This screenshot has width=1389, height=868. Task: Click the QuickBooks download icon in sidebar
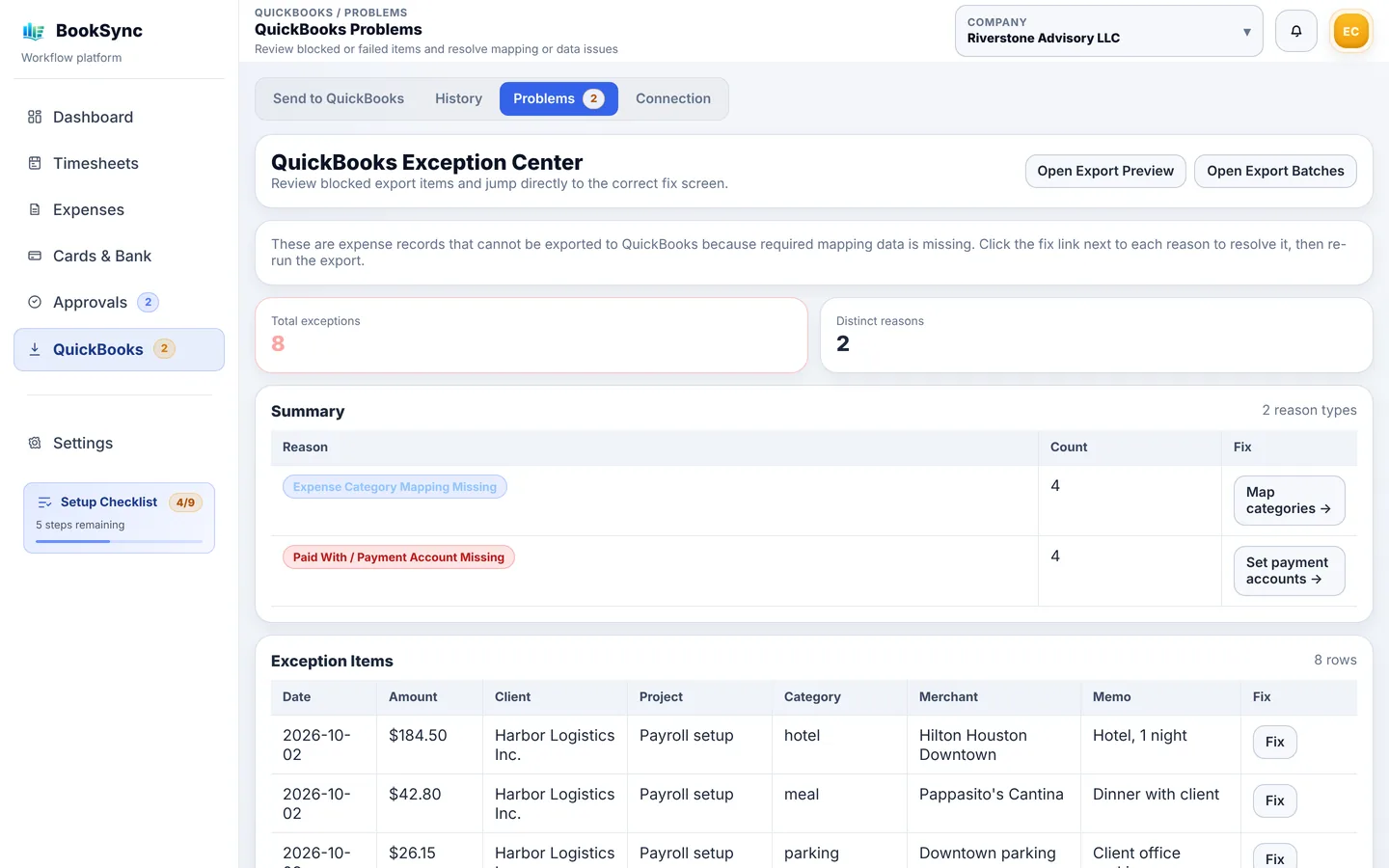(x=35, y=349)
